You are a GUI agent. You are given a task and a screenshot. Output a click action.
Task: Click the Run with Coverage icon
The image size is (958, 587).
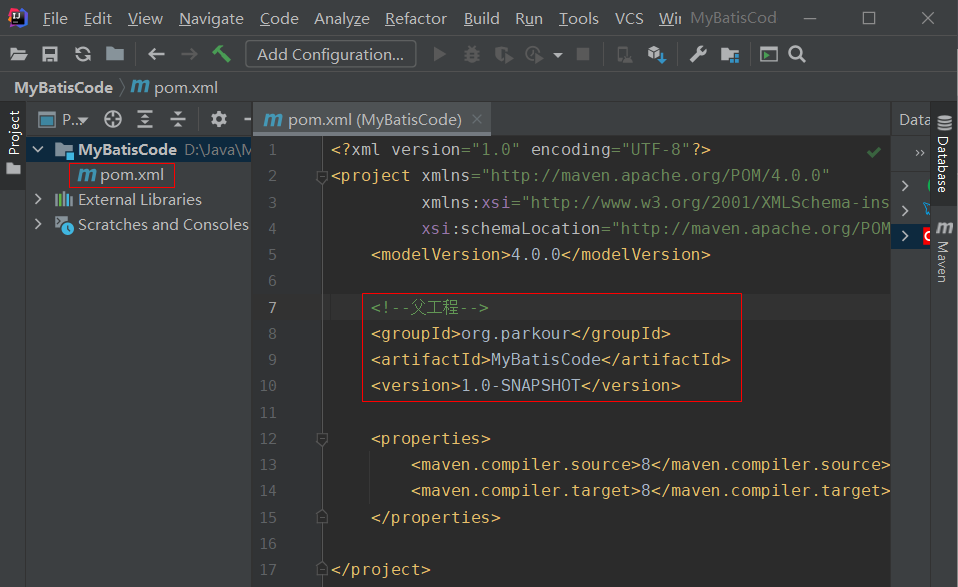pyautogui.click(x=503, y=54)
